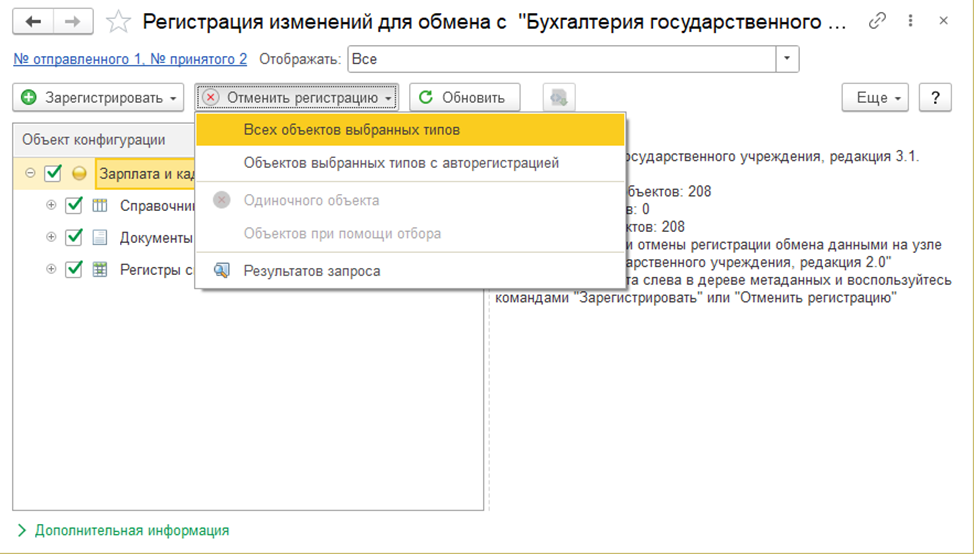
Task: Expand the Справочники tree node
Action: point(51,205)
